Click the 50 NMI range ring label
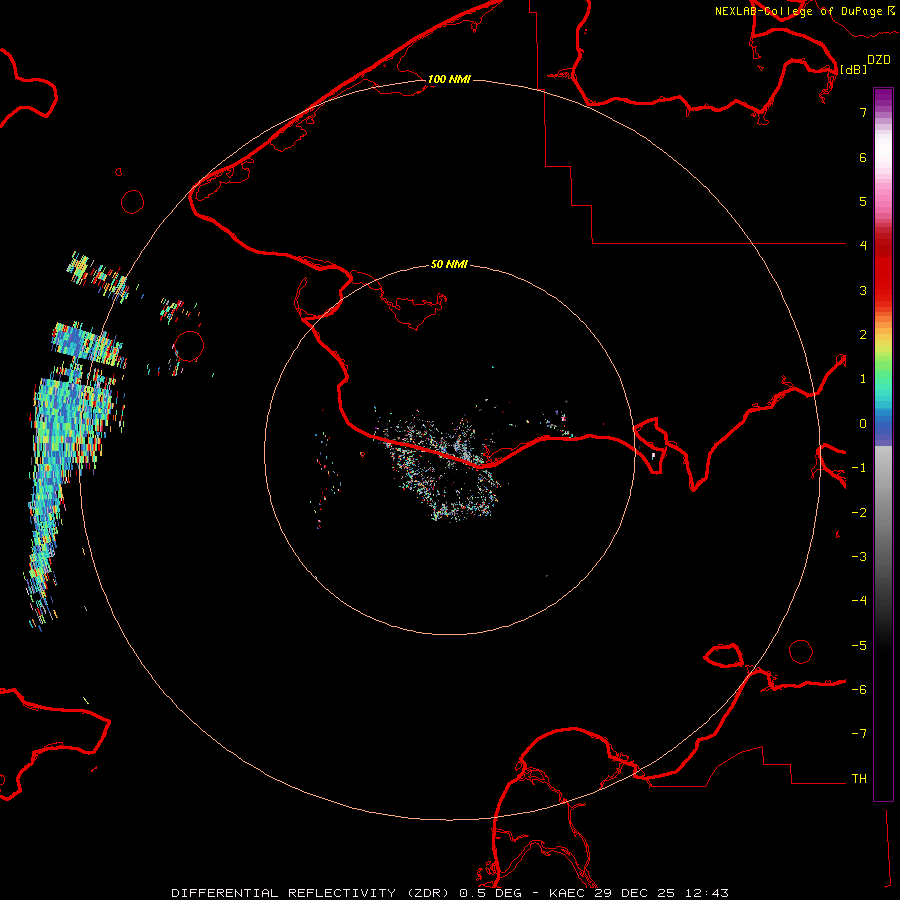The width and height of the screenshot is (900, 900). pos(449,265)
